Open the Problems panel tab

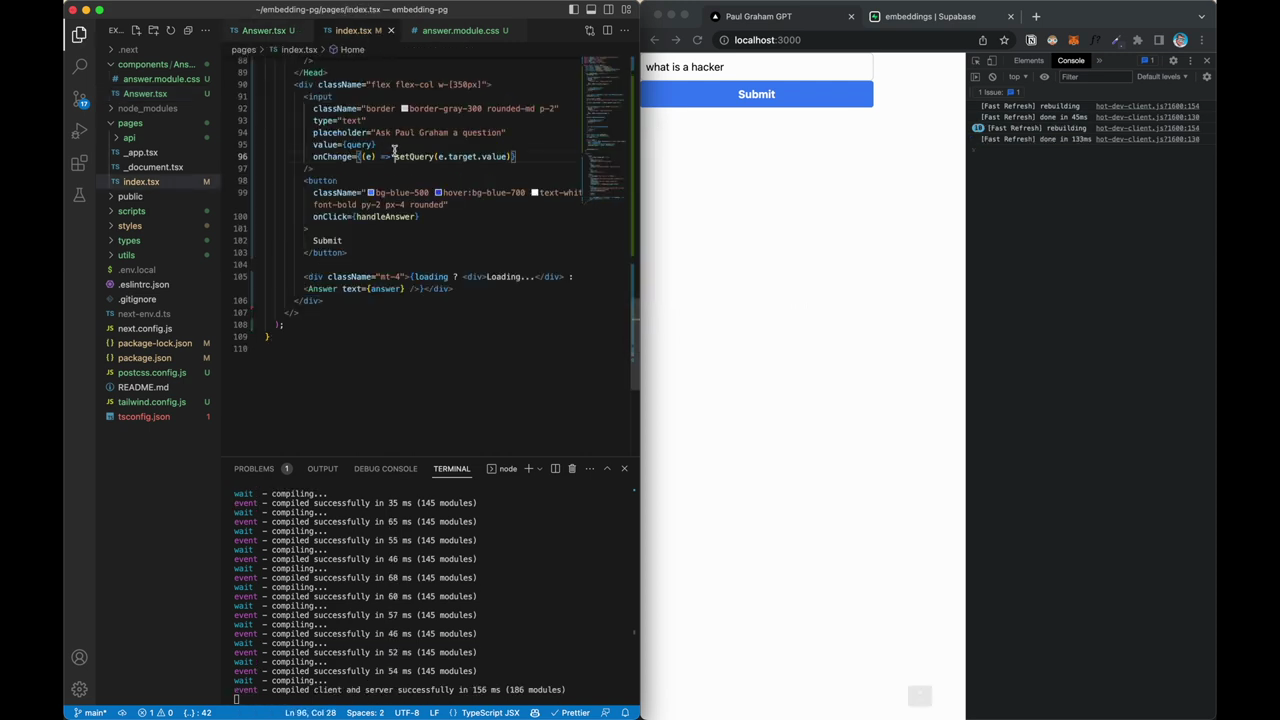pyautogui.click(x=262, y=468)
